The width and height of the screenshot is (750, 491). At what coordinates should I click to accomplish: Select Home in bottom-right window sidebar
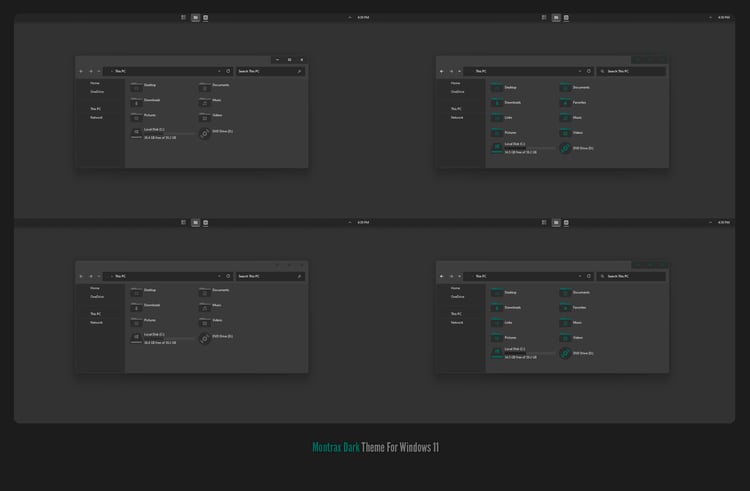[456, 288]
